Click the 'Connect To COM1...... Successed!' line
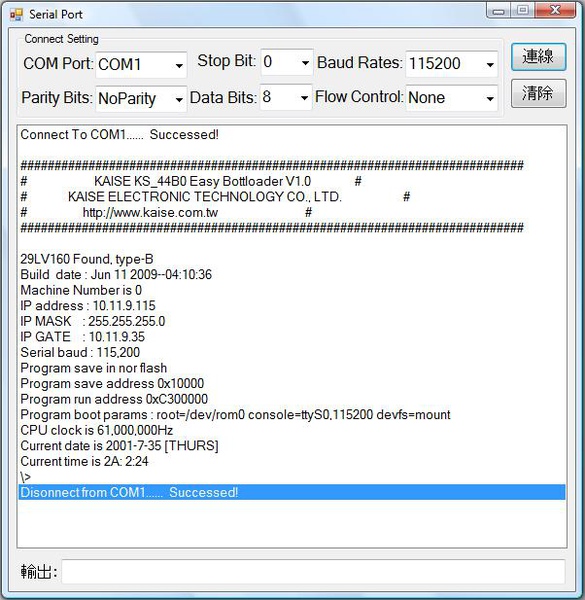This screenshot has height=600, width=585. (119, 135)
